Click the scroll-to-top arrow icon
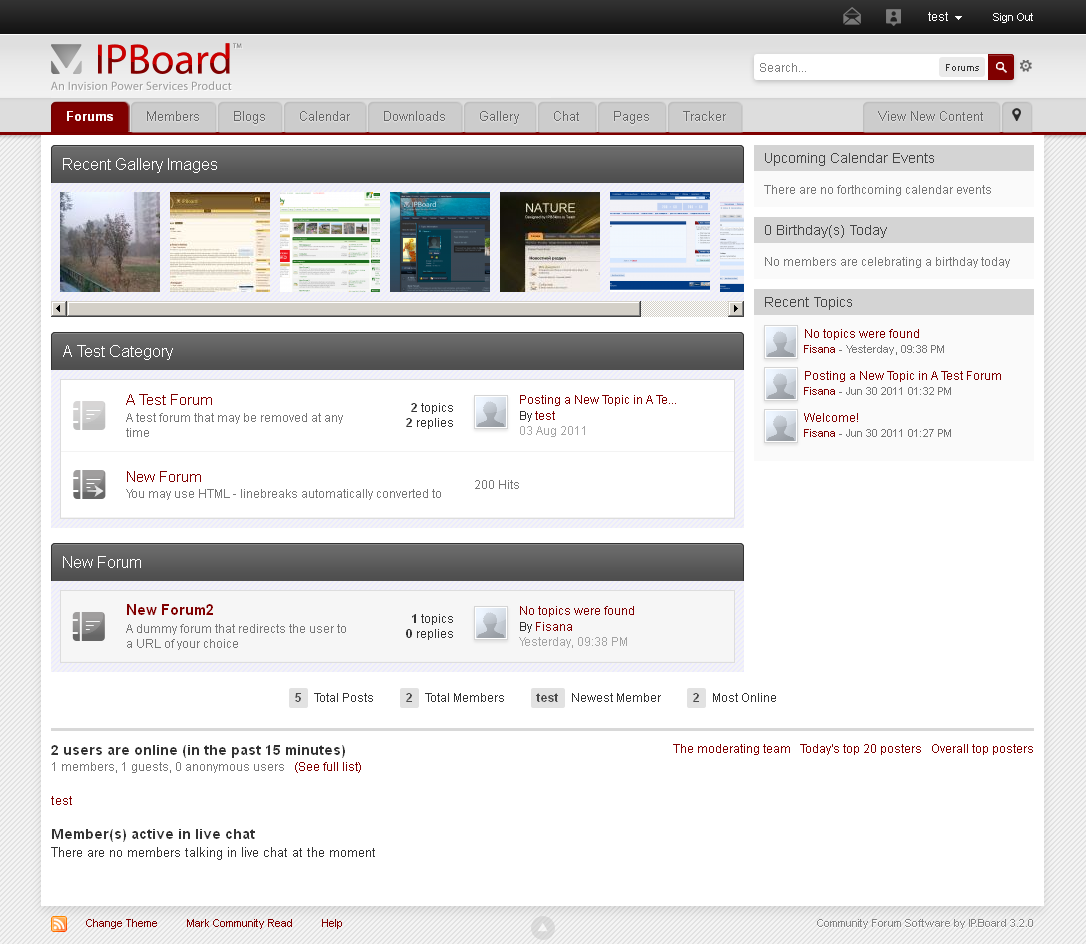1086x944 pixels. click(542, 928)
